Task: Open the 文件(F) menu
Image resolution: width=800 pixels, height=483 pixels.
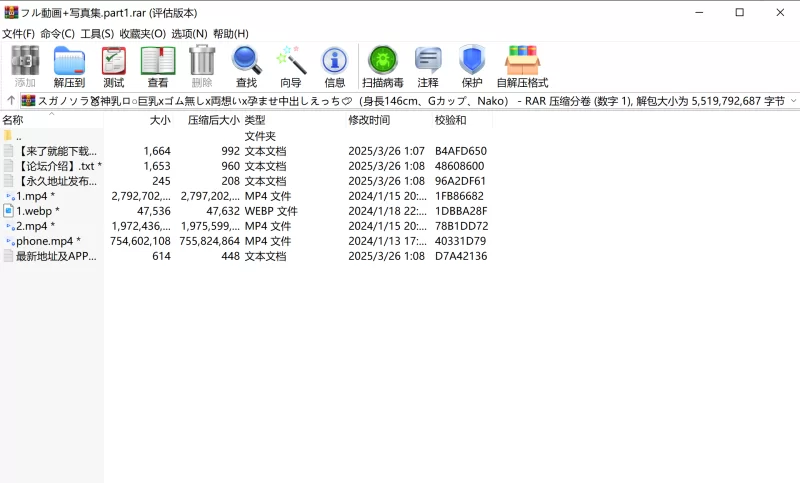Action: click(18, 33)
